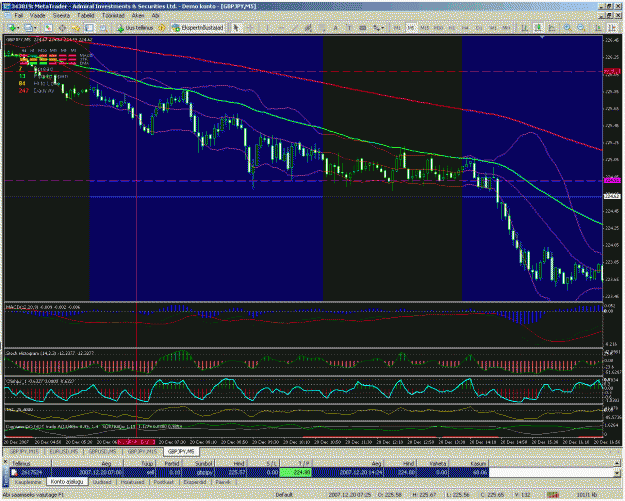This screenshot has width=625, height=501.
Task: Select the arrows objects tool
Action: click(x=376, y=28)
